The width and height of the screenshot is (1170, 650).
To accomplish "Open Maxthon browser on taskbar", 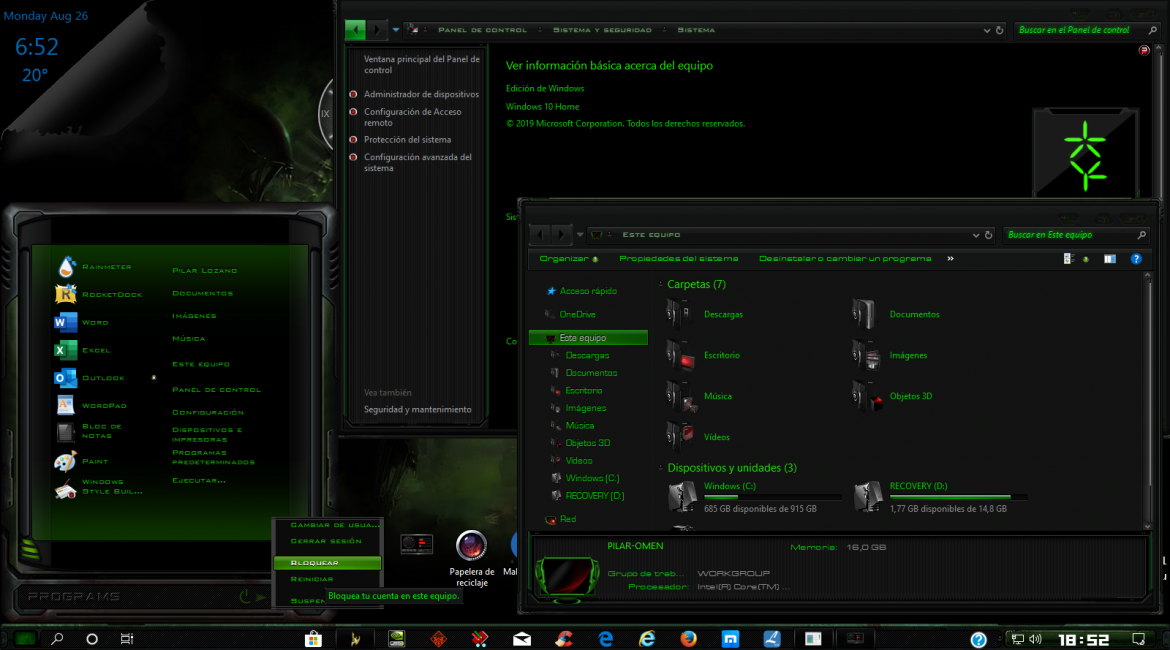I will point(730,639).
